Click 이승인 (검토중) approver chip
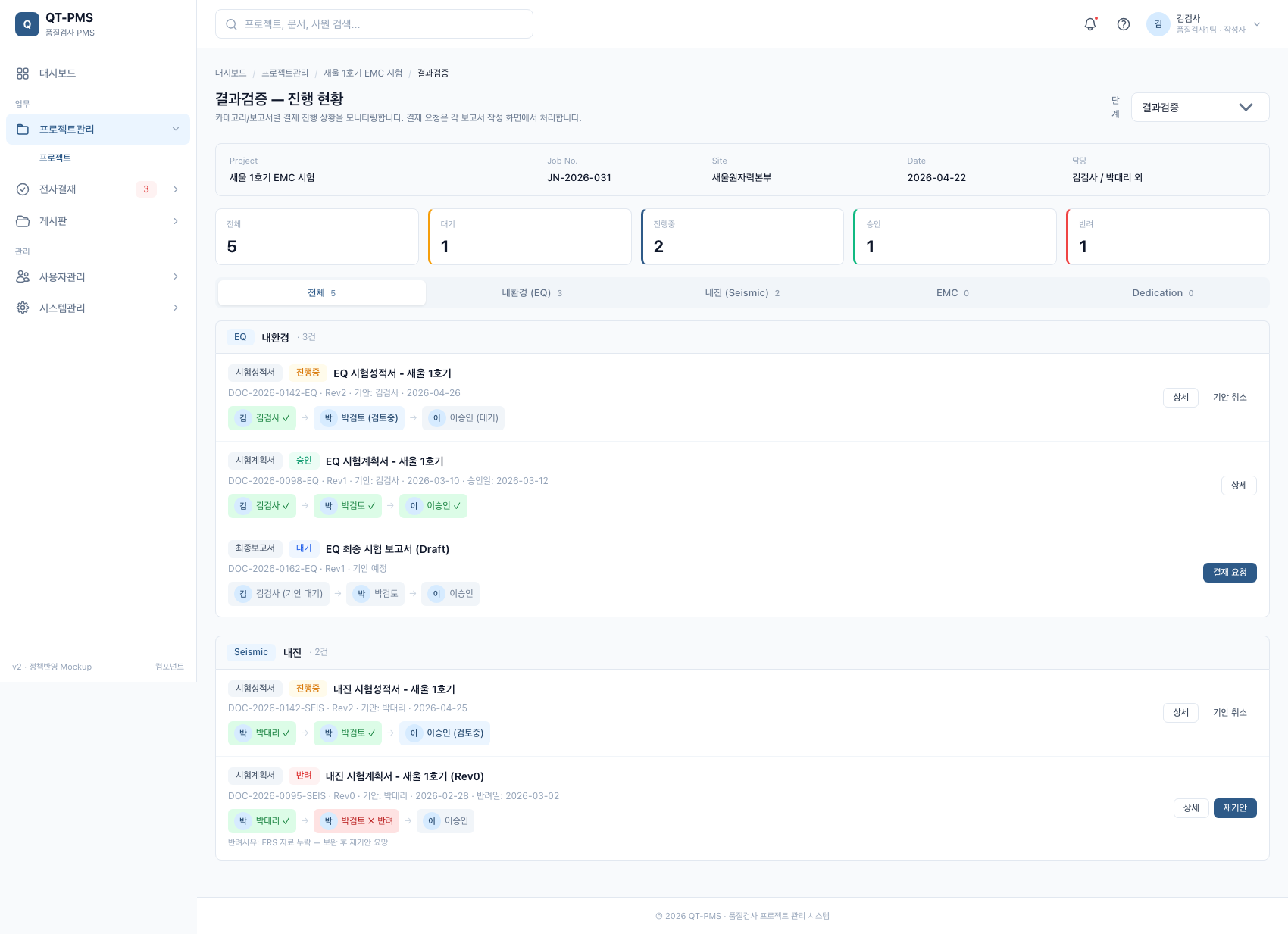1288x934 pixels. (x=445, y=733)
